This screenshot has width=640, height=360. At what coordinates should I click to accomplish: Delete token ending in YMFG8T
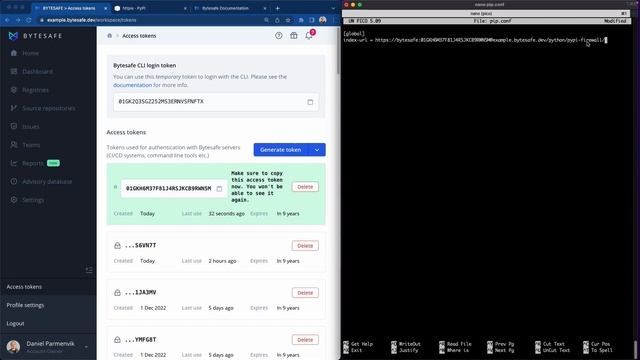coord(305,340)
